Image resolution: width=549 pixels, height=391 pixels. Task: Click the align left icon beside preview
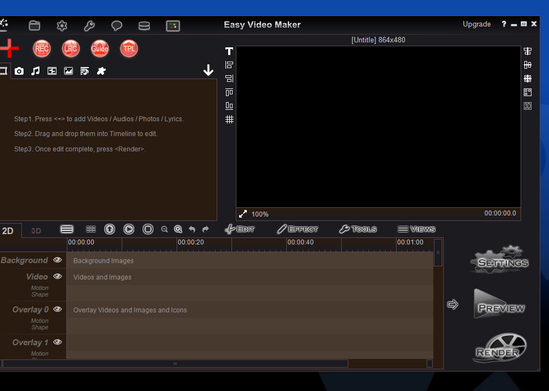229,65
